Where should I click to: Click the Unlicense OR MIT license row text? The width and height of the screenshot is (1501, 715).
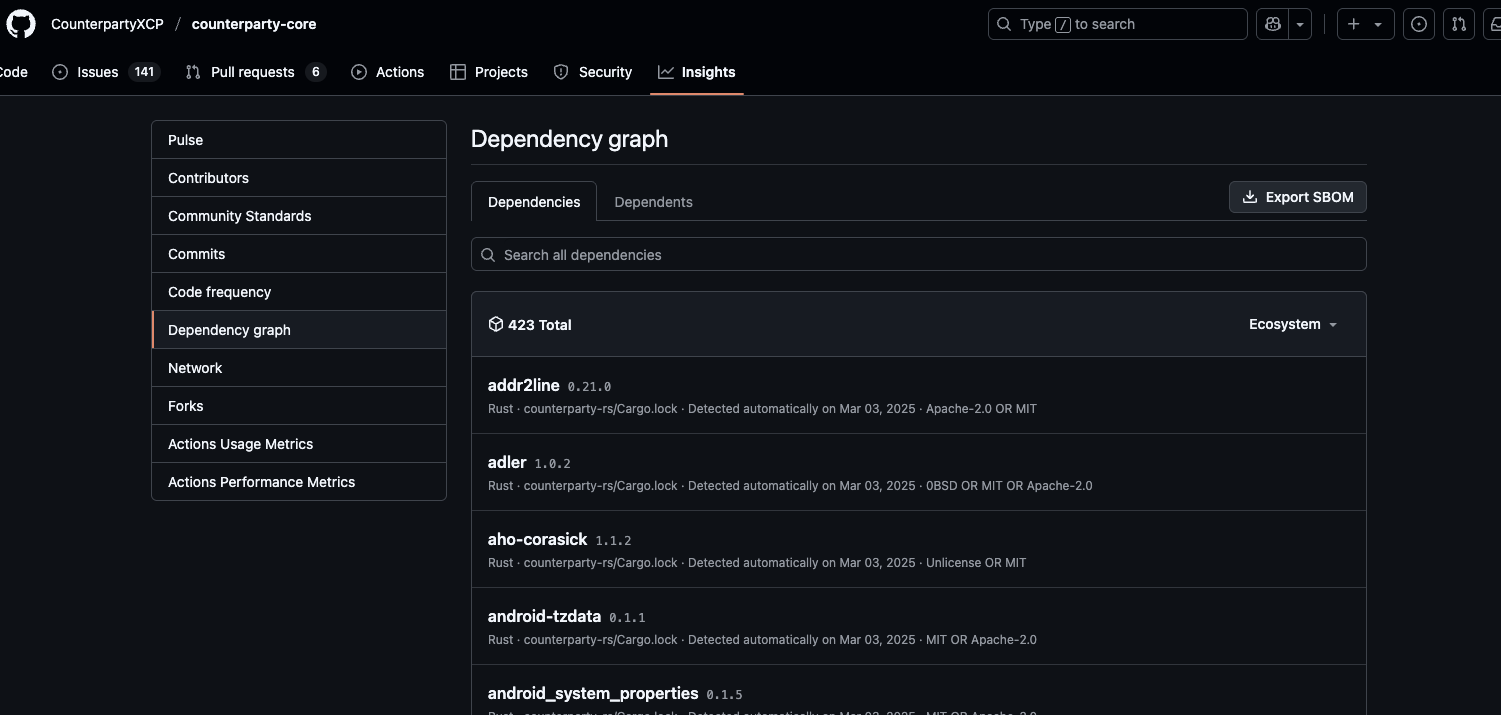pyautogui.click(x=976, y=563)
